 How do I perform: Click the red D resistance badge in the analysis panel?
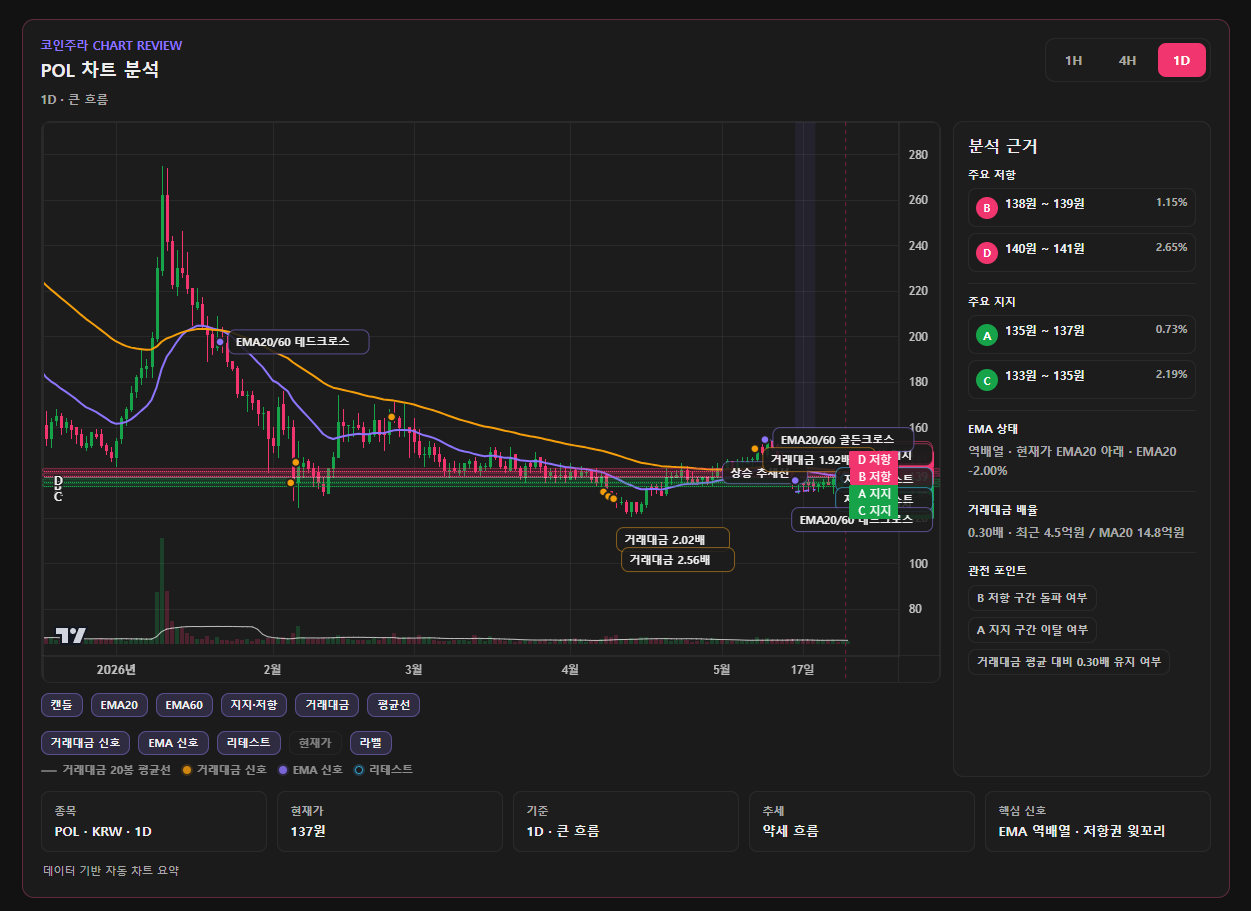pos(987,253)
